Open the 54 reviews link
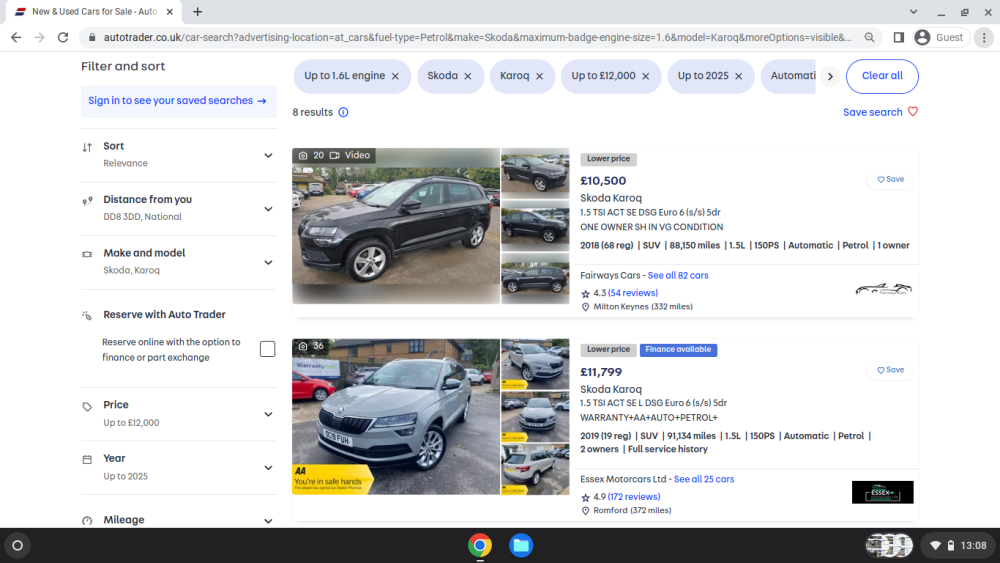Screen dimensions: 1000x563 (x=633, y=293)
